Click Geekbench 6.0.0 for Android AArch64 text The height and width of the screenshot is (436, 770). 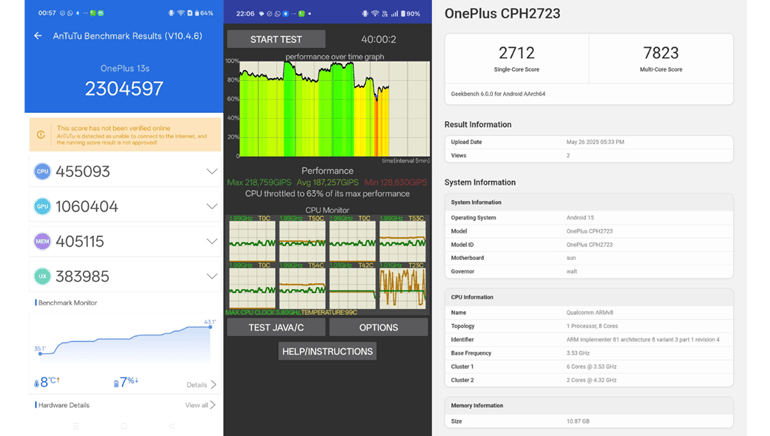tap(498, 94)
